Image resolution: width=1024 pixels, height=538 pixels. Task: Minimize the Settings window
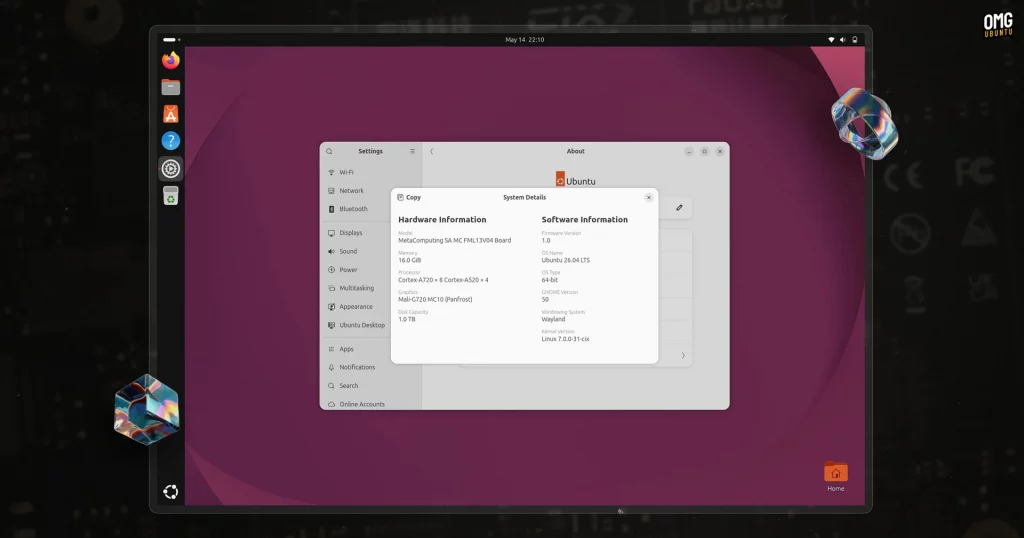[688, 151]
